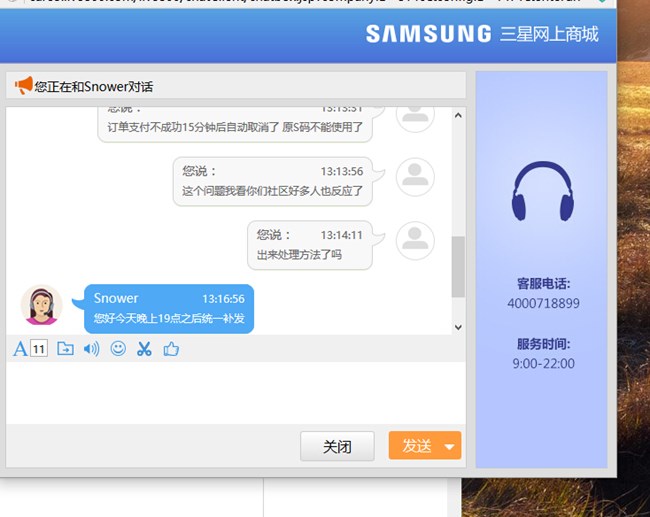Click the user avatar beside 13:14:11 message

point(415,239)
